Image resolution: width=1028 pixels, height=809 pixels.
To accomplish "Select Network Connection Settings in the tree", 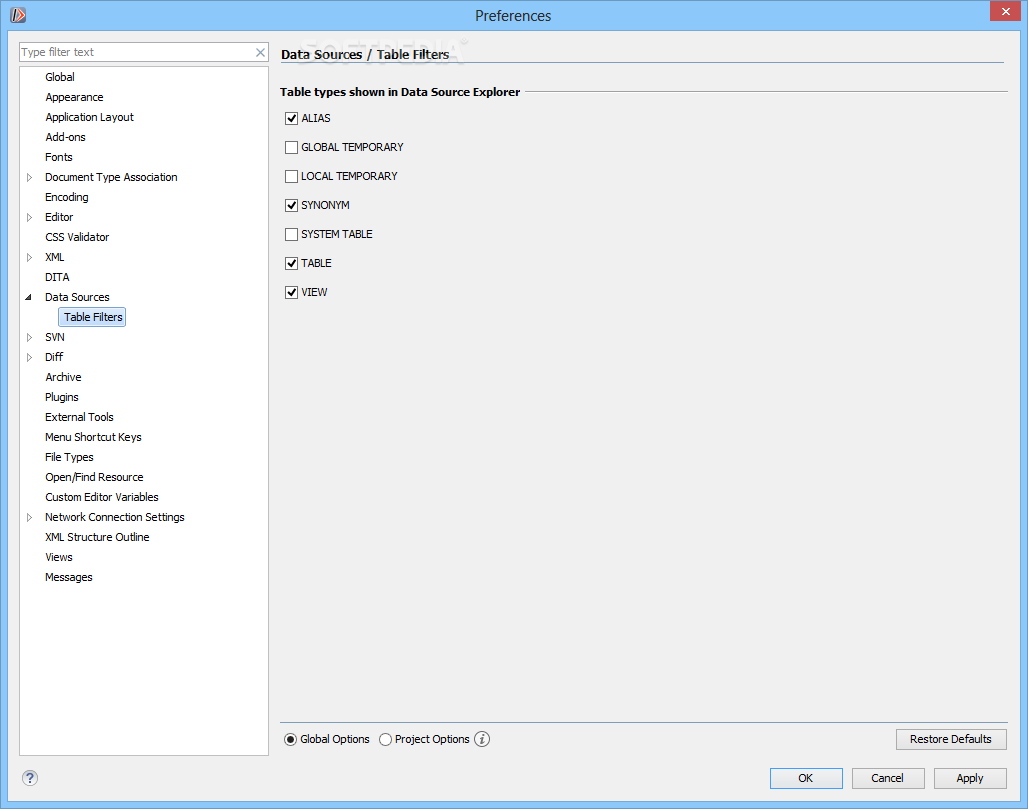I will pyautogui.click(x=115, y=517).
